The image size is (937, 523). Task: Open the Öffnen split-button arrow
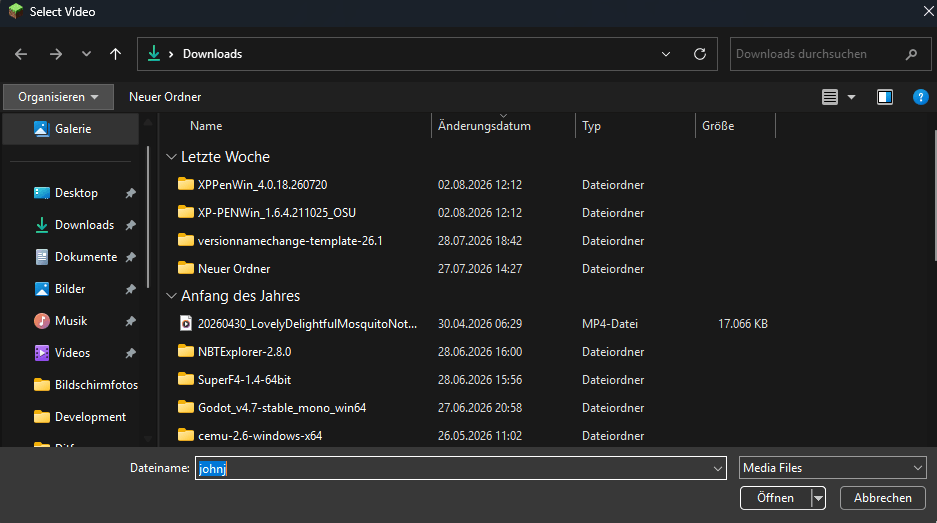point(818,498)
